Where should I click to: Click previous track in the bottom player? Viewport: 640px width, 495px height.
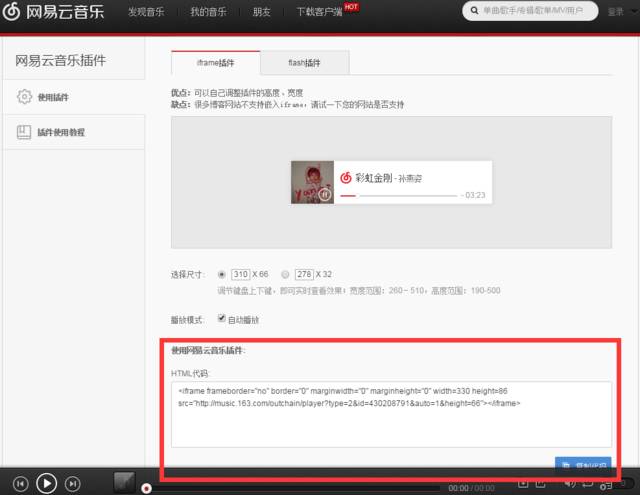pos(20,484)
